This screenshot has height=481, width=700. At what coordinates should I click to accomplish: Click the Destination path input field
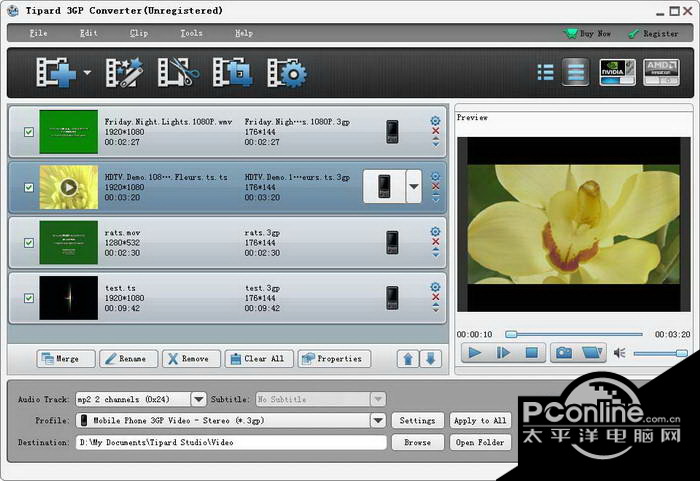click(x=230, y=442)
